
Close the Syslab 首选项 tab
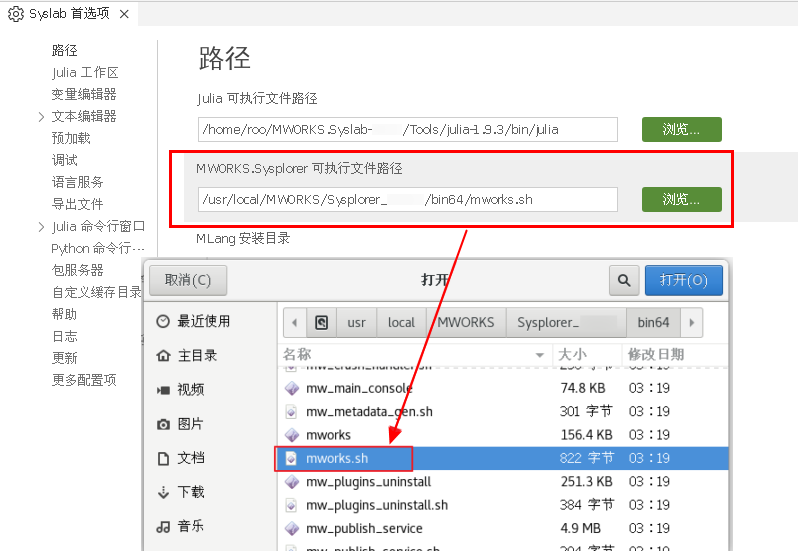123,14
